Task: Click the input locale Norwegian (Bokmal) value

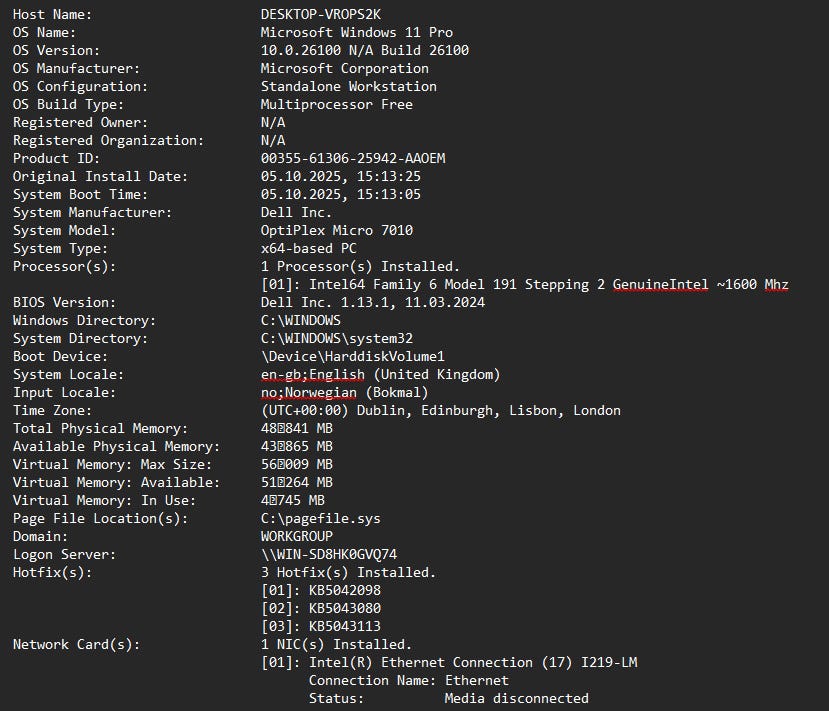Action: coord(344,393)
